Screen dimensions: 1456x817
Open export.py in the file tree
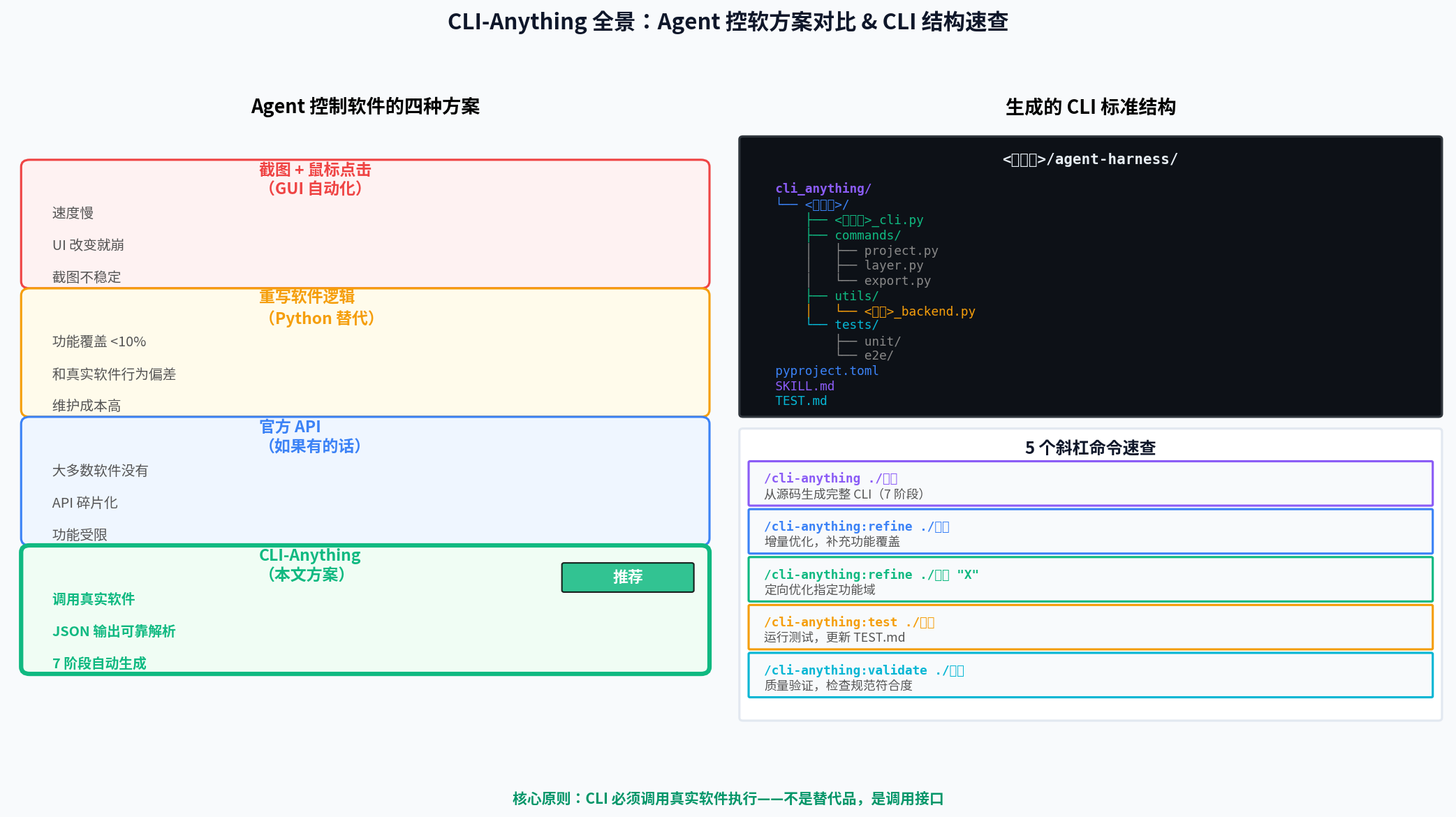click(x=897, y=281)
